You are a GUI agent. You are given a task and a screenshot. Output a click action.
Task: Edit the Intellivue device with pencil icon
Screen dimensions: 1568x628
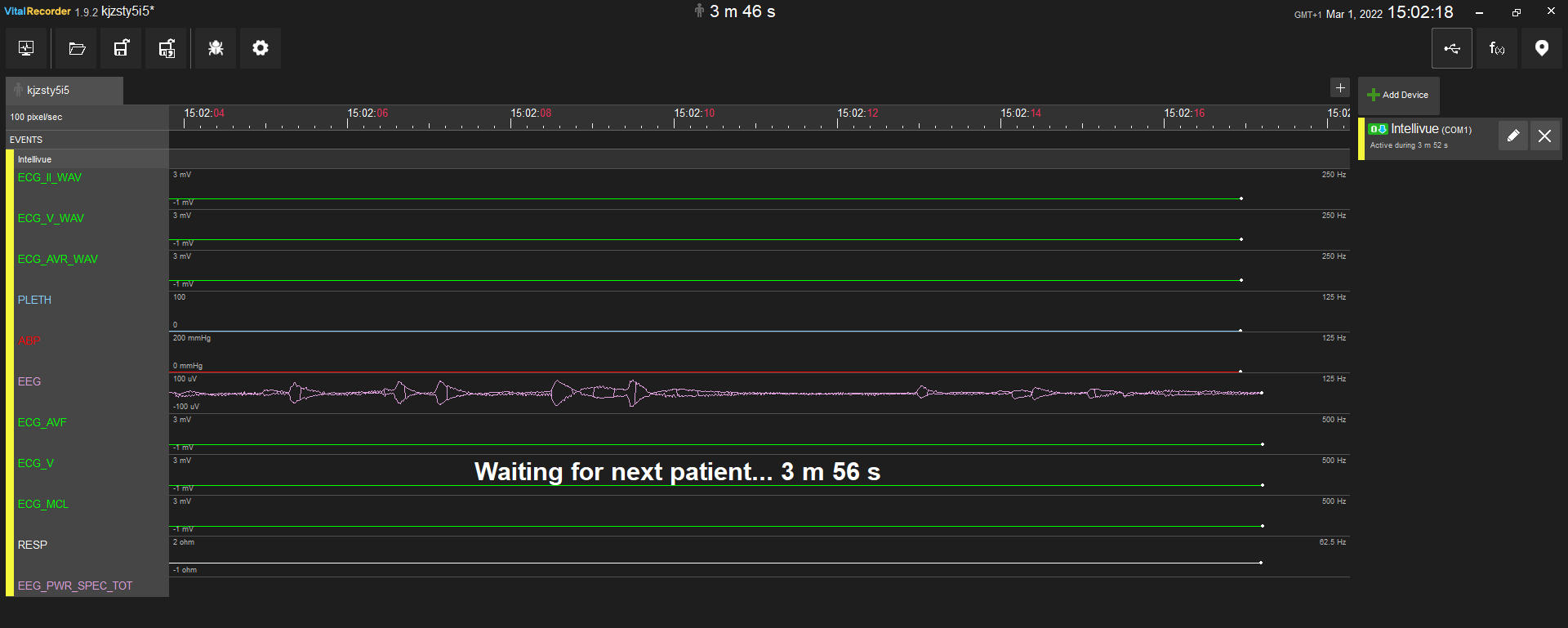point(1512,136)
